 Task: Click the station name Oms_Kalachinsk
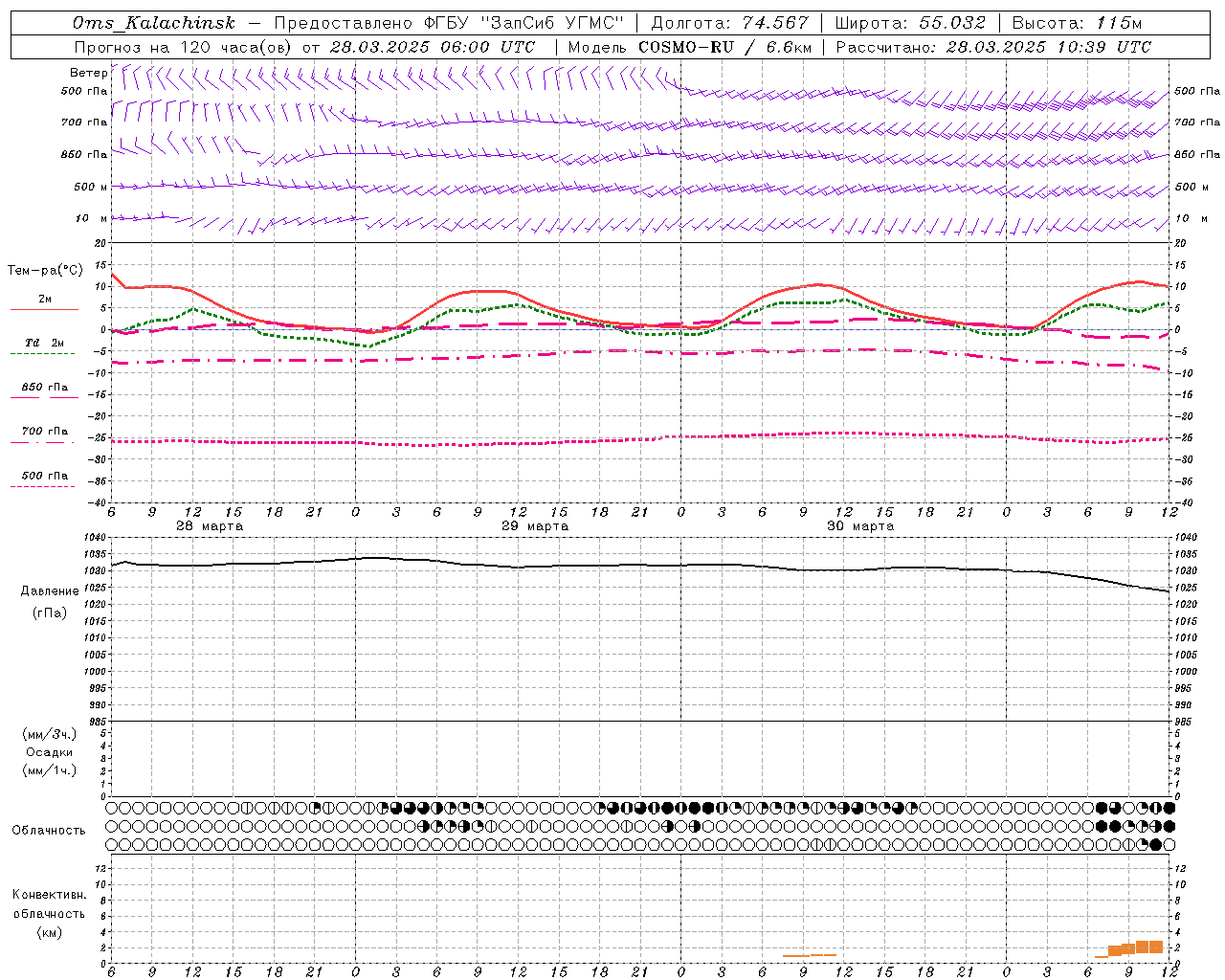pyautogui.click(x=154, y=23)
